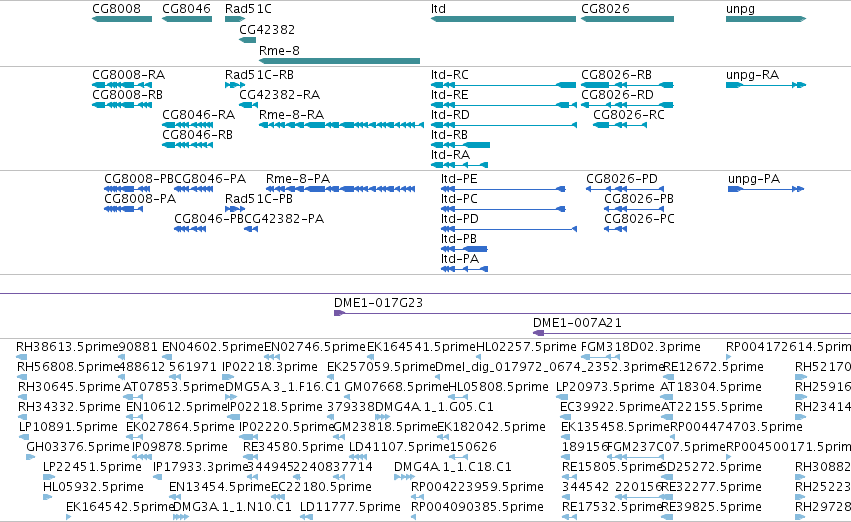Click the GH03376.5prime EST label
This screenshot has height=522, width=851.
pyautogui.click(x=78, y=447)
